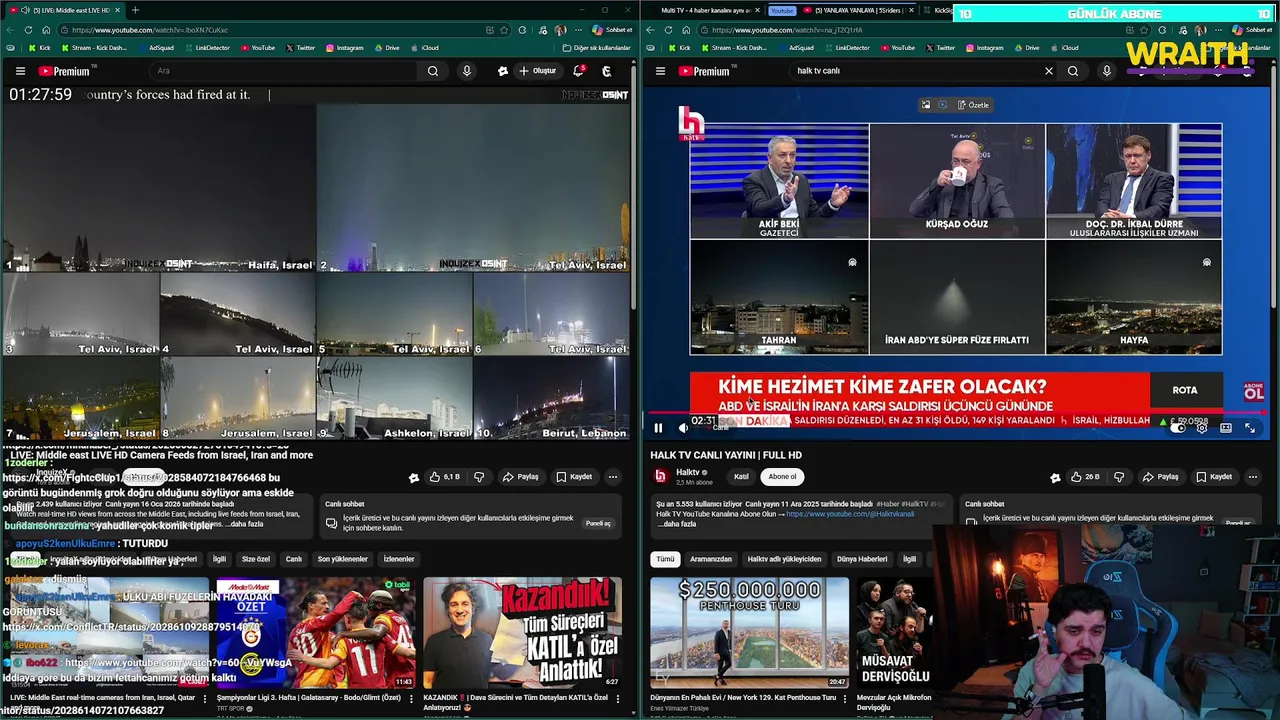
Task: Toggle theater mode on Halk TV player
Action: coord(1226,428)
